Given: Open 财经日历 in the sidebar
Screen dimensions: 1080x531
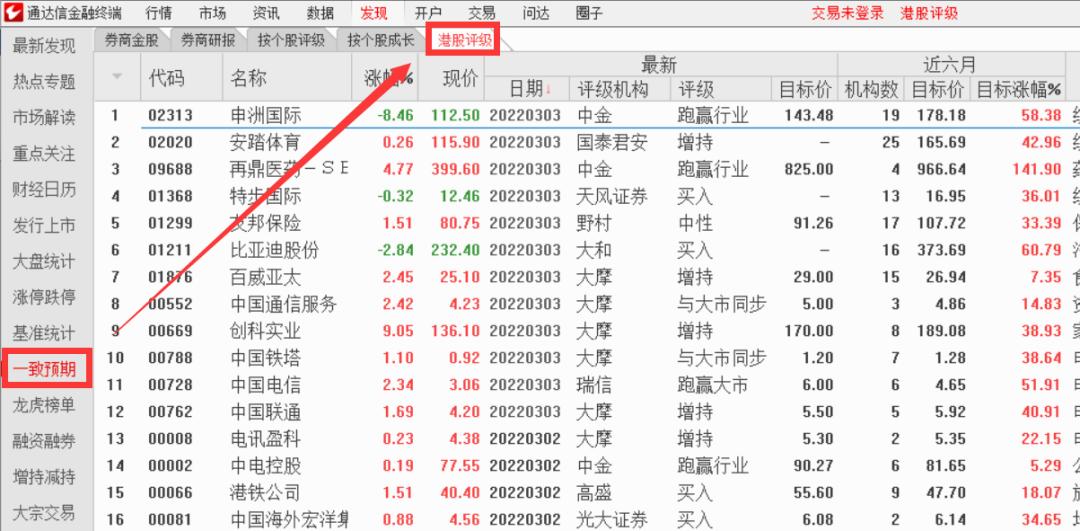Looking at the screenshot, I should (44, 189).
